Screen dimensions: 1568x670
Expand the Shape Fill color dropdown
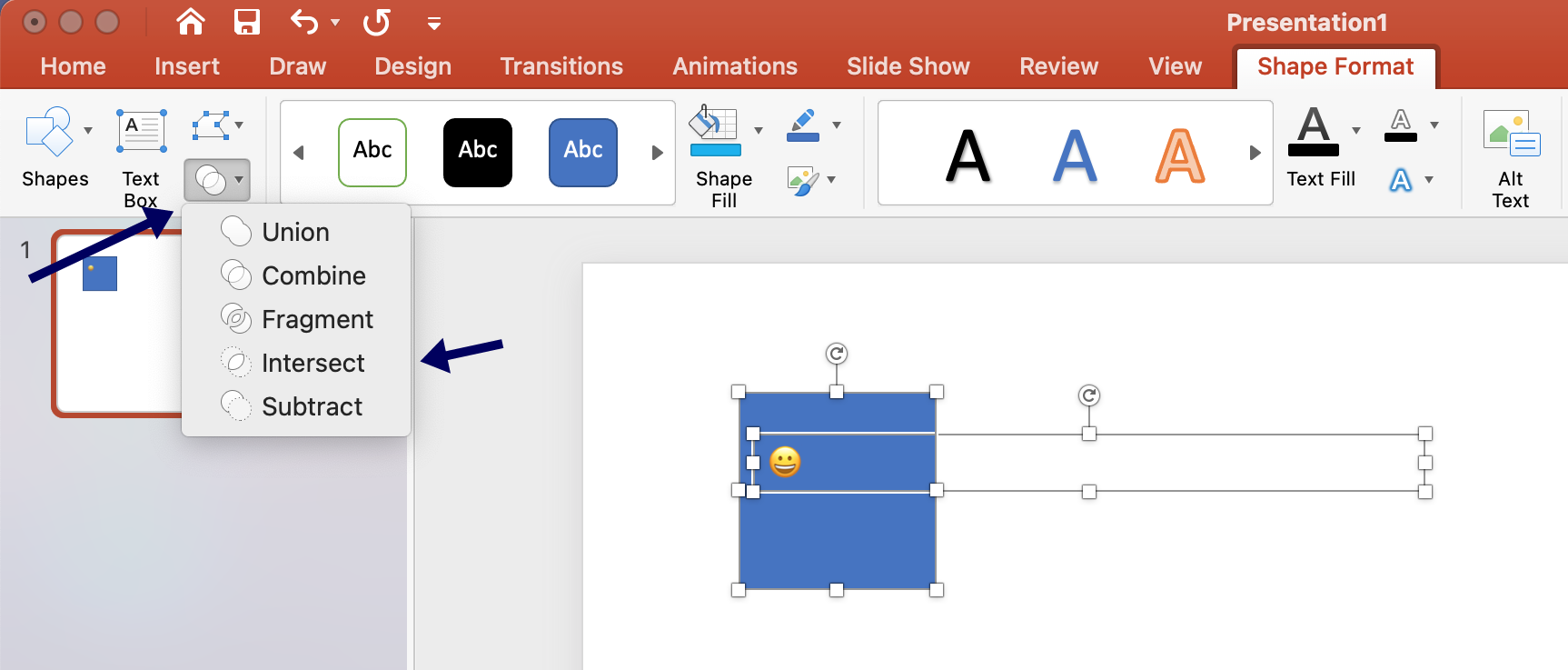pos(759,130)
